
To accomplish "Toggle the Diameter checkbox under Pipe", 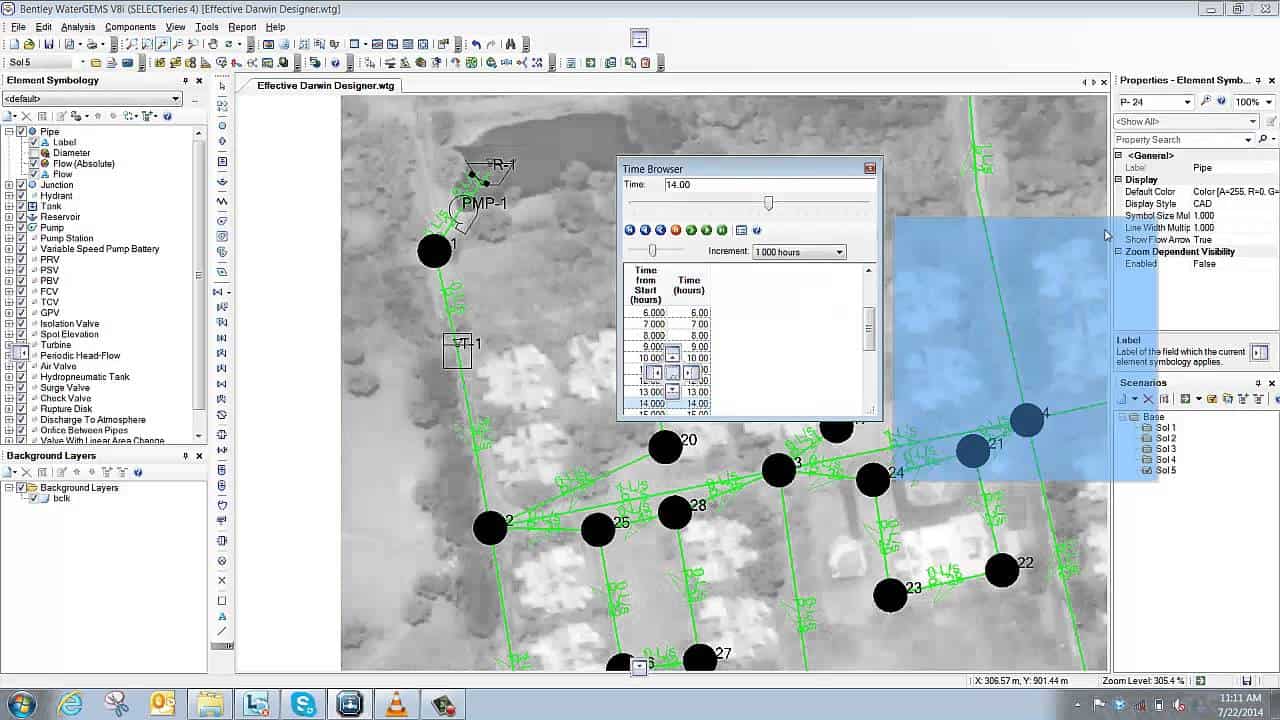I will [x=33, y=153].
